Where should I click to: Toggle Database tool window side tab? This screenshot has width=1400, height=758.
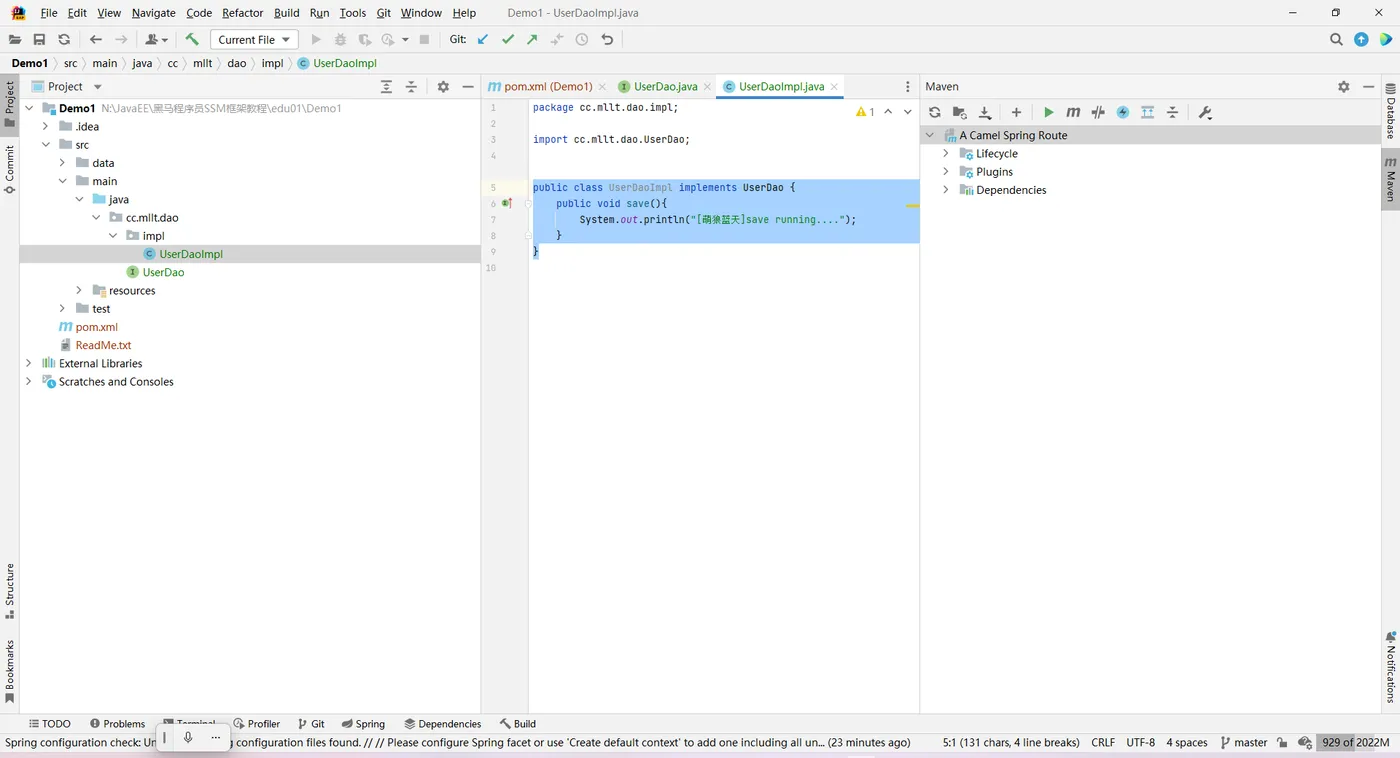coord(1390,110)
